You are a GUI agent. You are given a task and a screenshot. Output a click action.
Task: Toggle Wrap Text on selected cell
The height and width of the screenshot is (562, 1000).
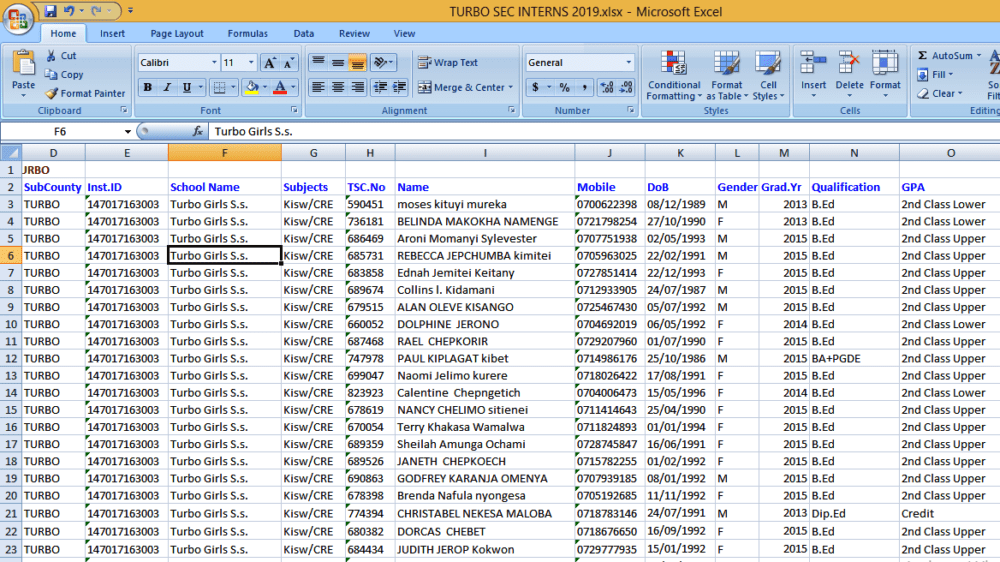pyautogui.click(x=448, y=63)
